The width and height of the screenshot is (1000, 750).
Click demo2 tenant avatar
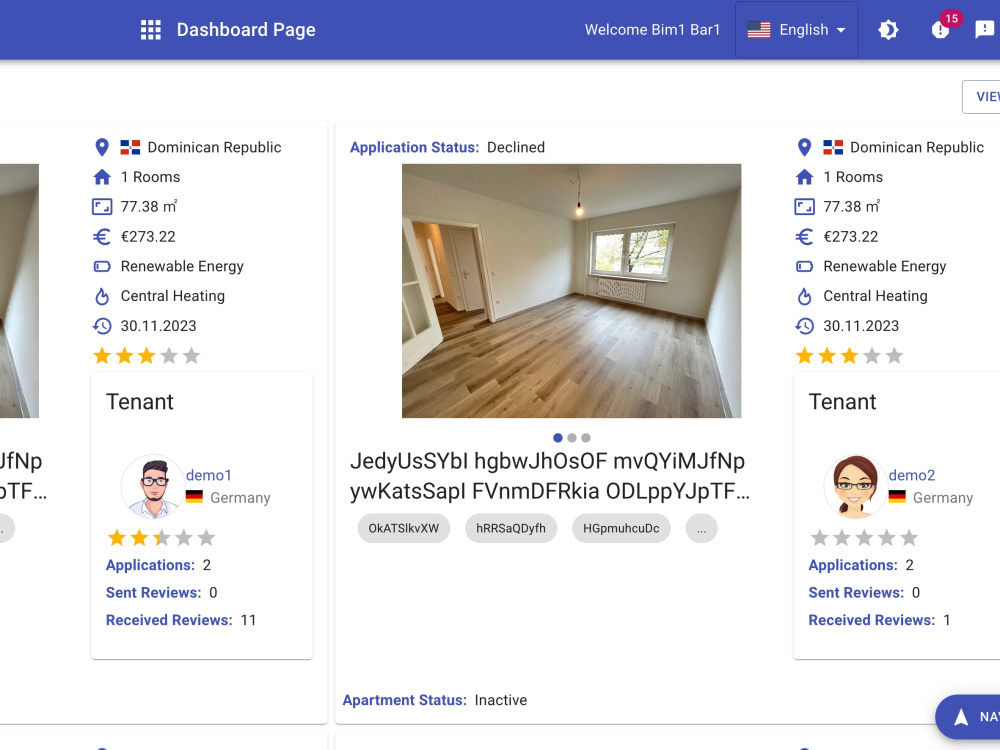coord(856,487)
